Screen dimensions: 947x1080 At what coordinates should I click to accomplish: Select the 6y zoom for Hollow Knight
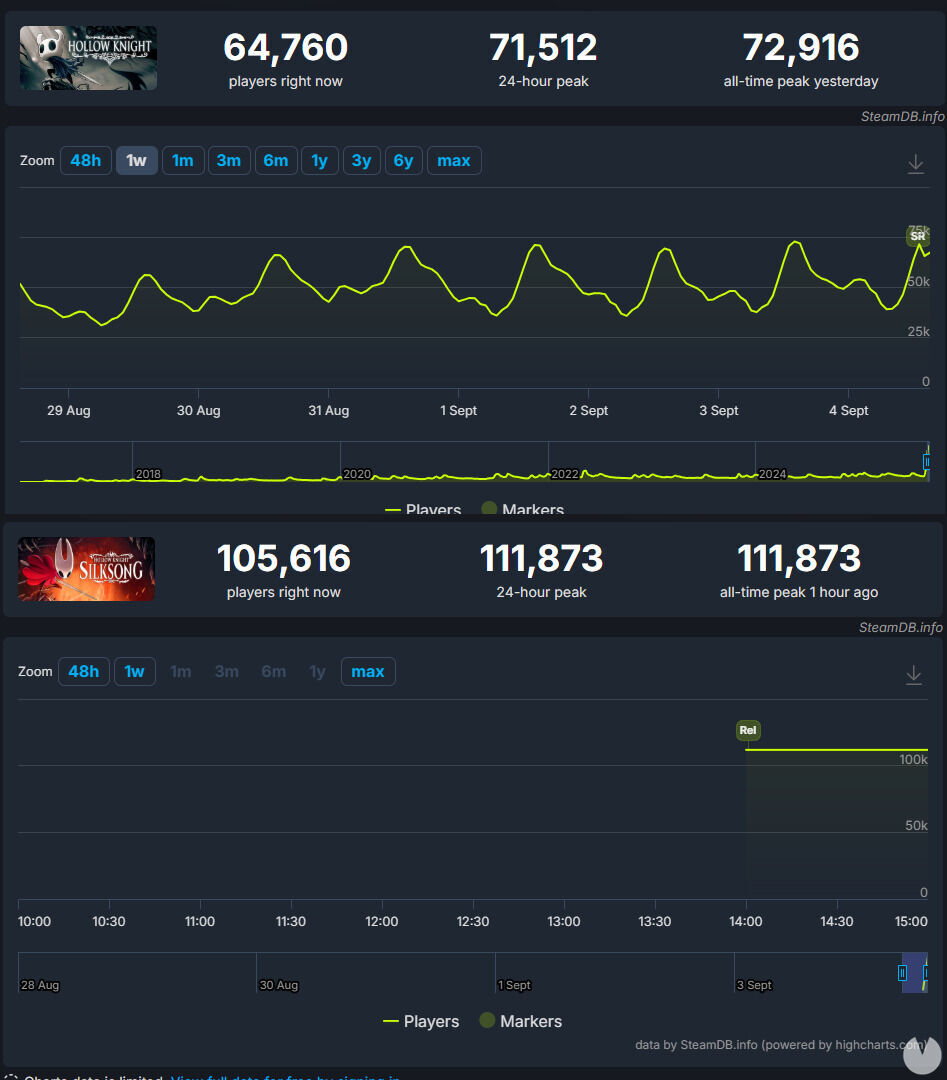coord(403,160)
